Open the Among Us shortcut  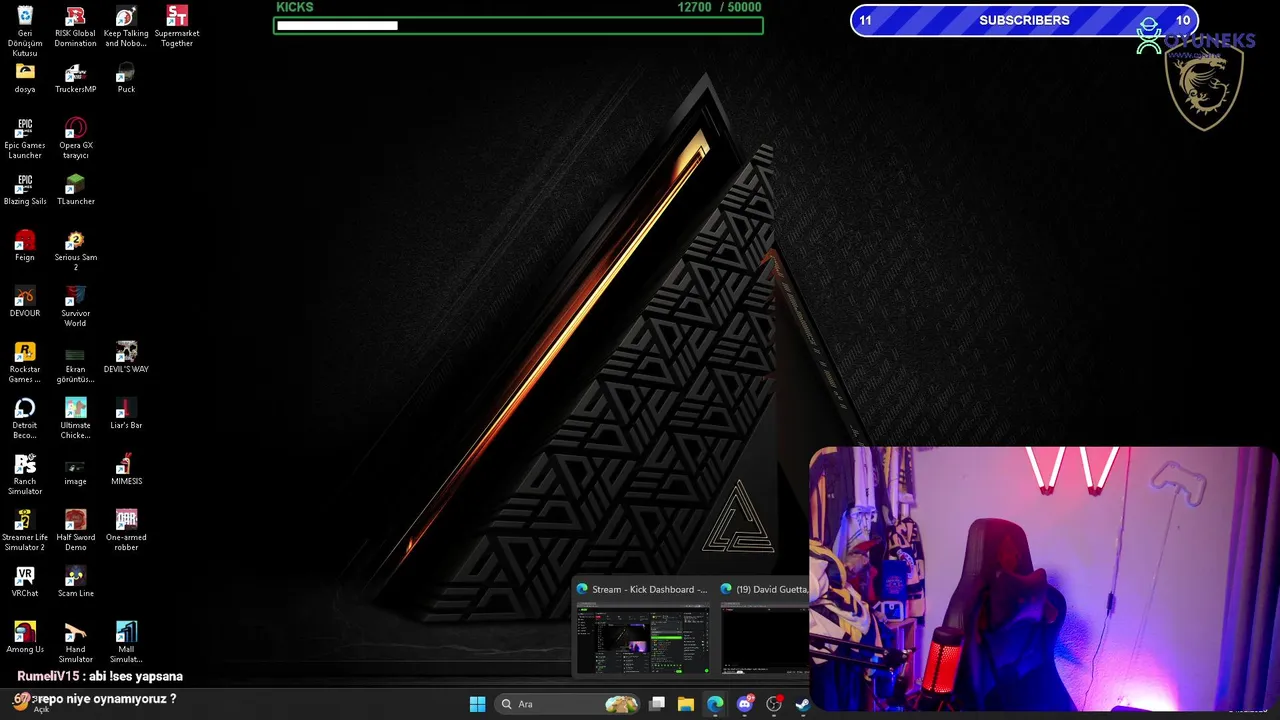point(25,638)
